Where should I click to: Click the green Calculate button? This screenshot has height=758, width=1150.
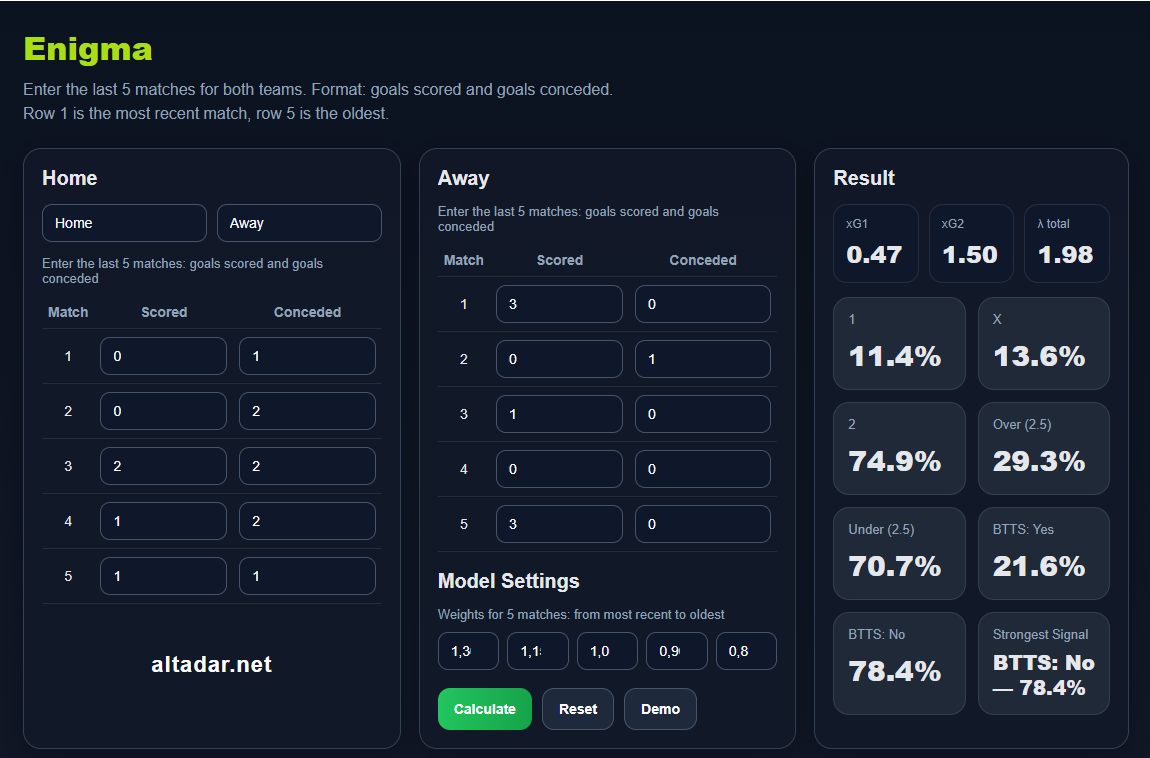click(484, 709)
